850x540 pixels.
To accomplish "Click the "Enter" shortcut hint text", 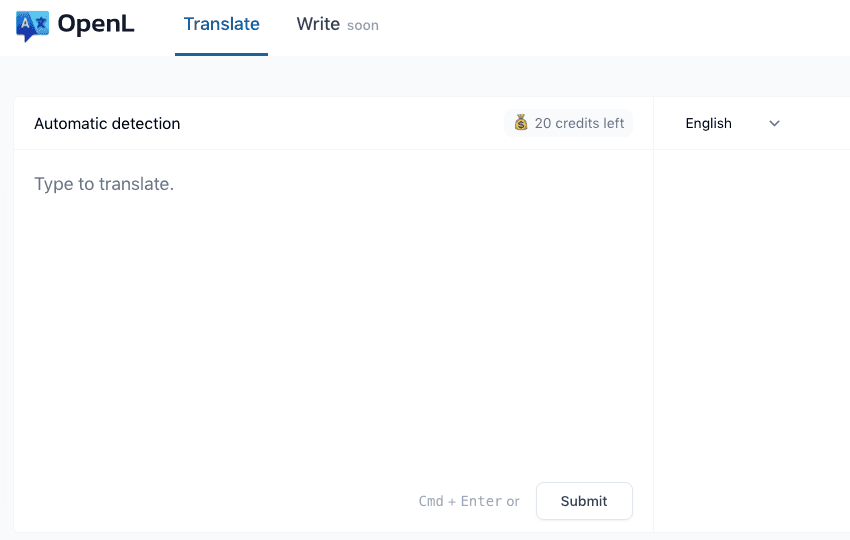I will coord(481,502).
